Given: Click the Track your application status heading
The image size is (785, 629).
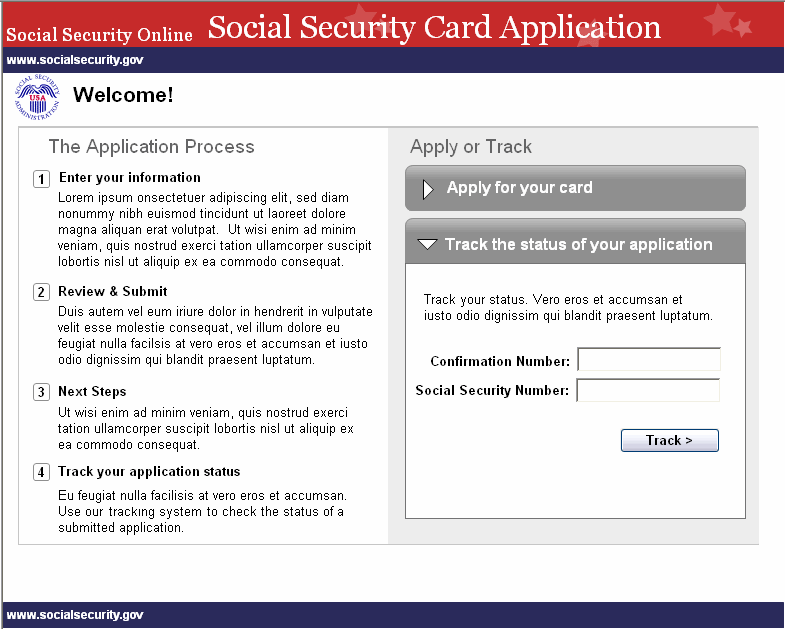Looking at the screenshot, I should 149,472.
